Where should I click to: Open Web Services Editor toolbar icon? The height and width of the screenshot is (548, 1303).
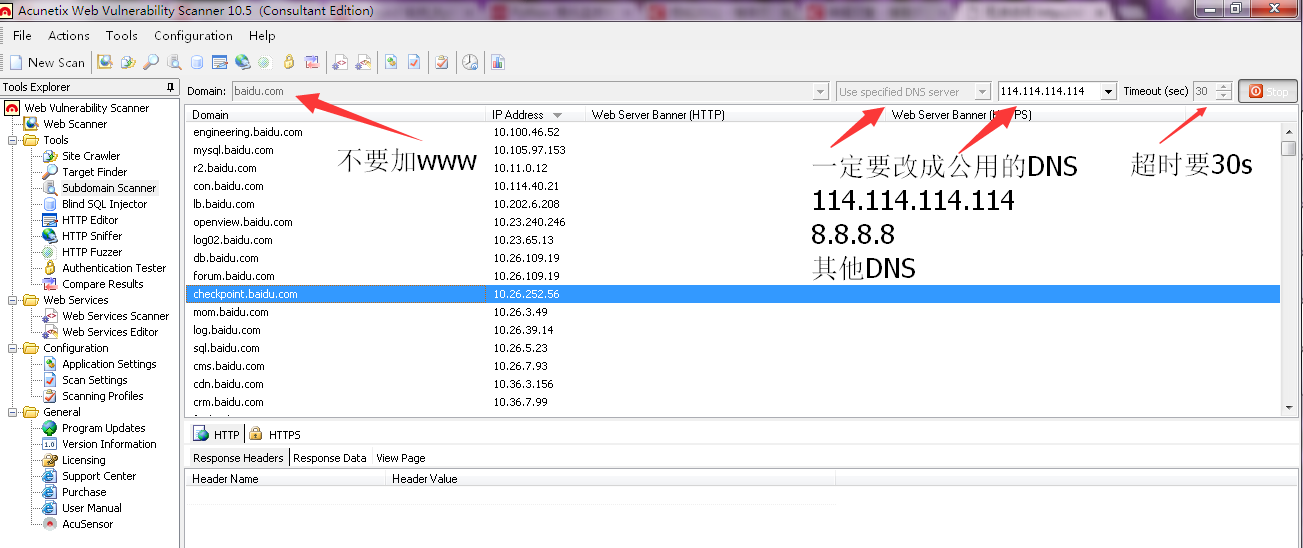click(363, 62)
